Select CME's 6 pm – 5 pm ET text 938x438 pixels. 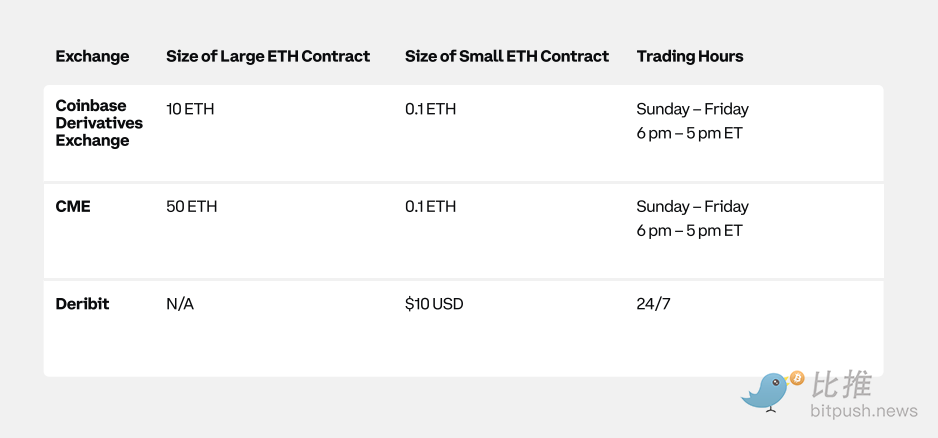pyautogui.click(x=689, y=231)
